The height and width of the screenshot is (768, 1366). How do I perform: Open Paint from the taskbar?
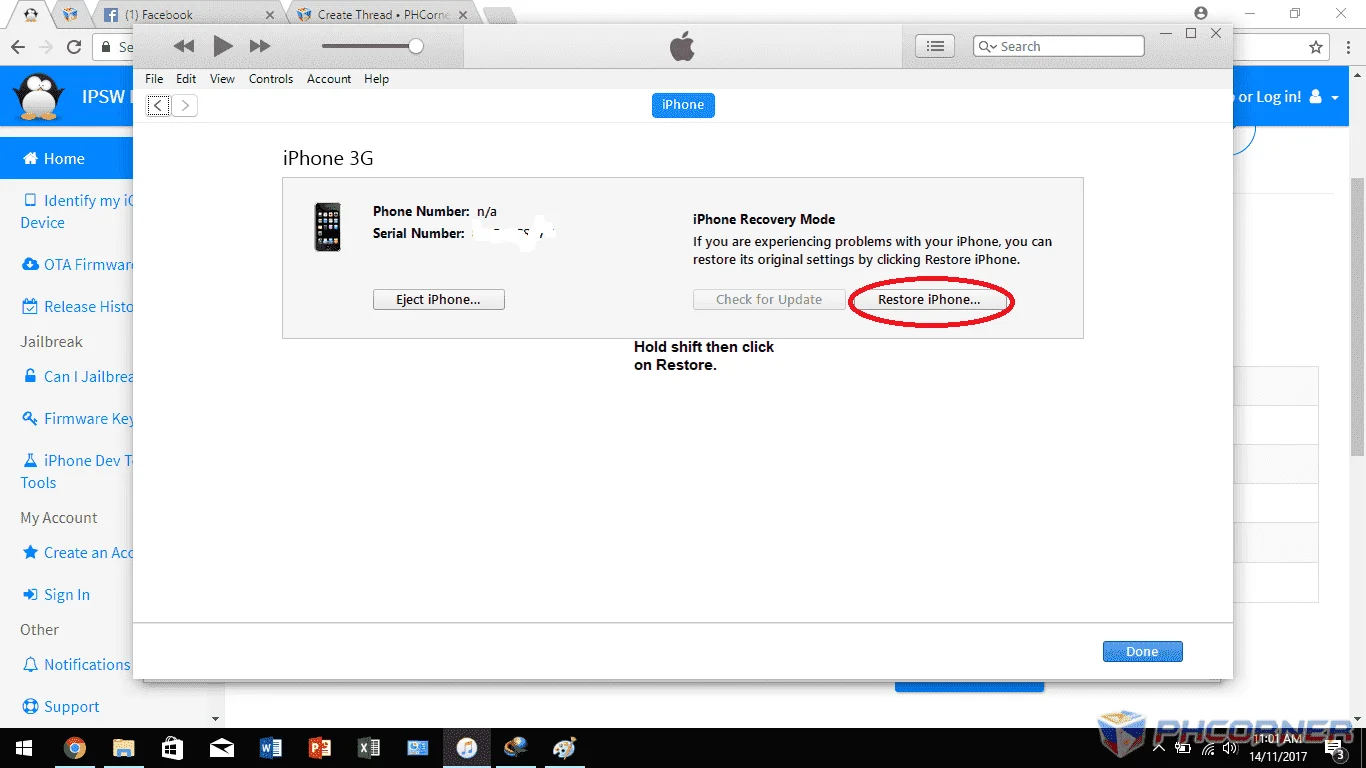tap(564, 748)
